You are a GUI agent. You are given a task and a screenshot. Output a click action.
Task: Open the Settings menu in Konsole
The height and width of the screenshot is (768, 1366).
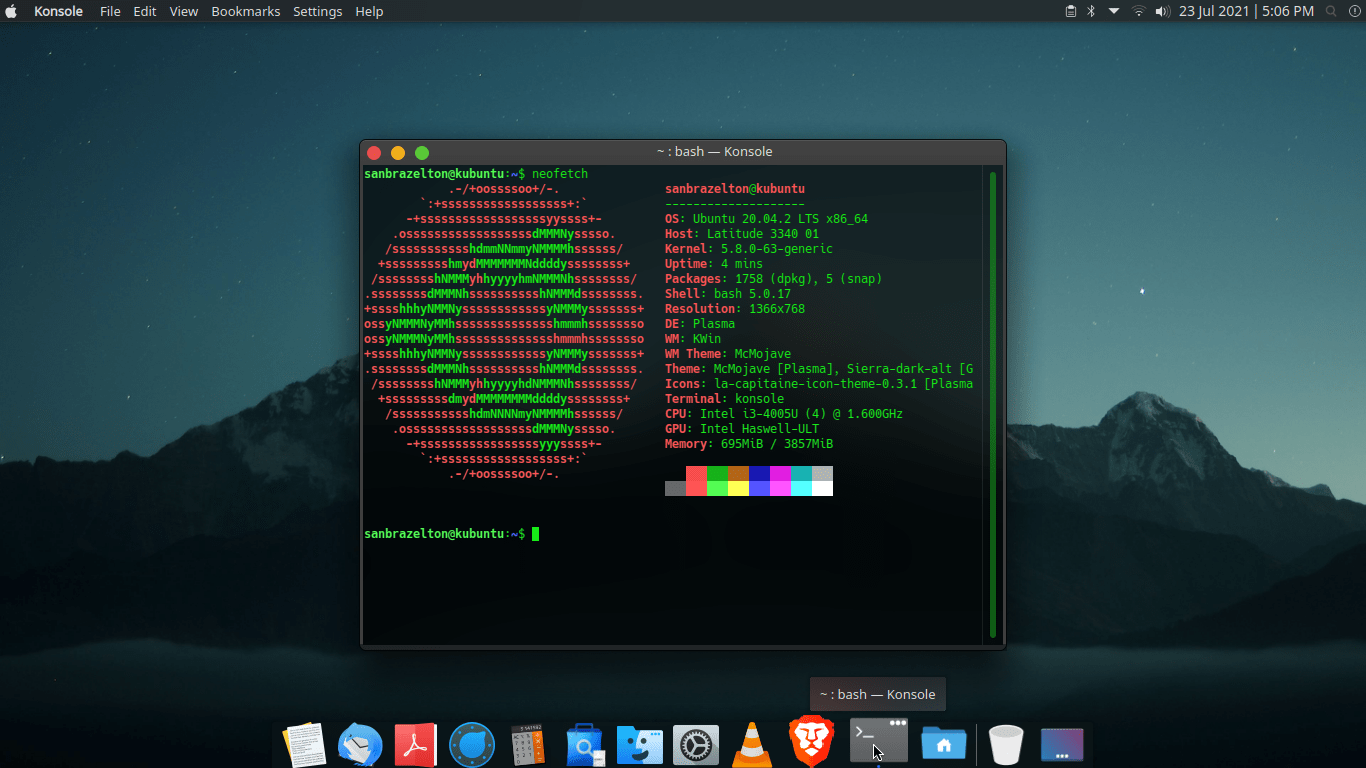tap(318, 11)
